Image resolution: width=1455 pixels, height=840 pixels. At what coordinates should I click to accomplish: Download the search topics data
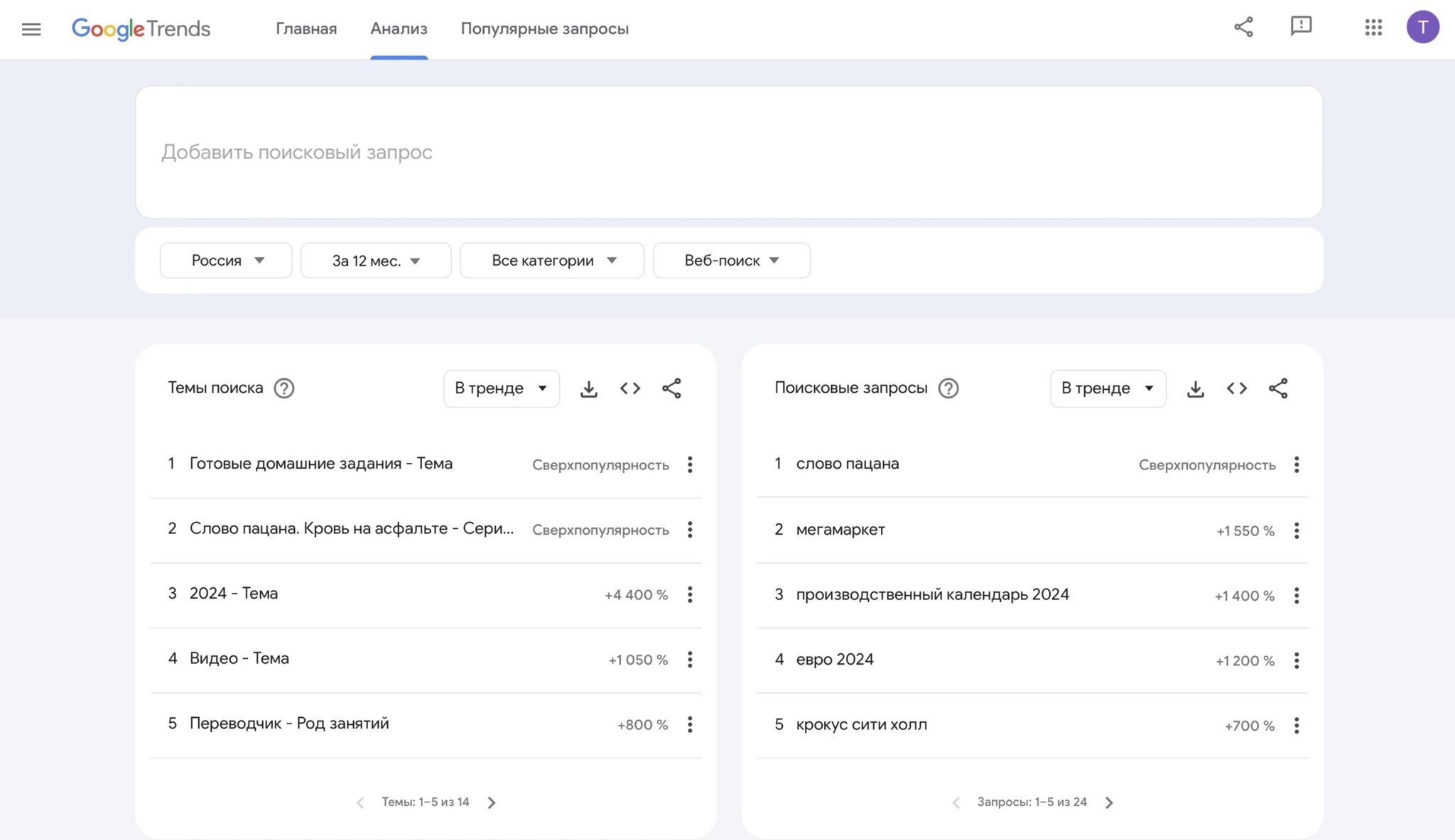(588, 388)
